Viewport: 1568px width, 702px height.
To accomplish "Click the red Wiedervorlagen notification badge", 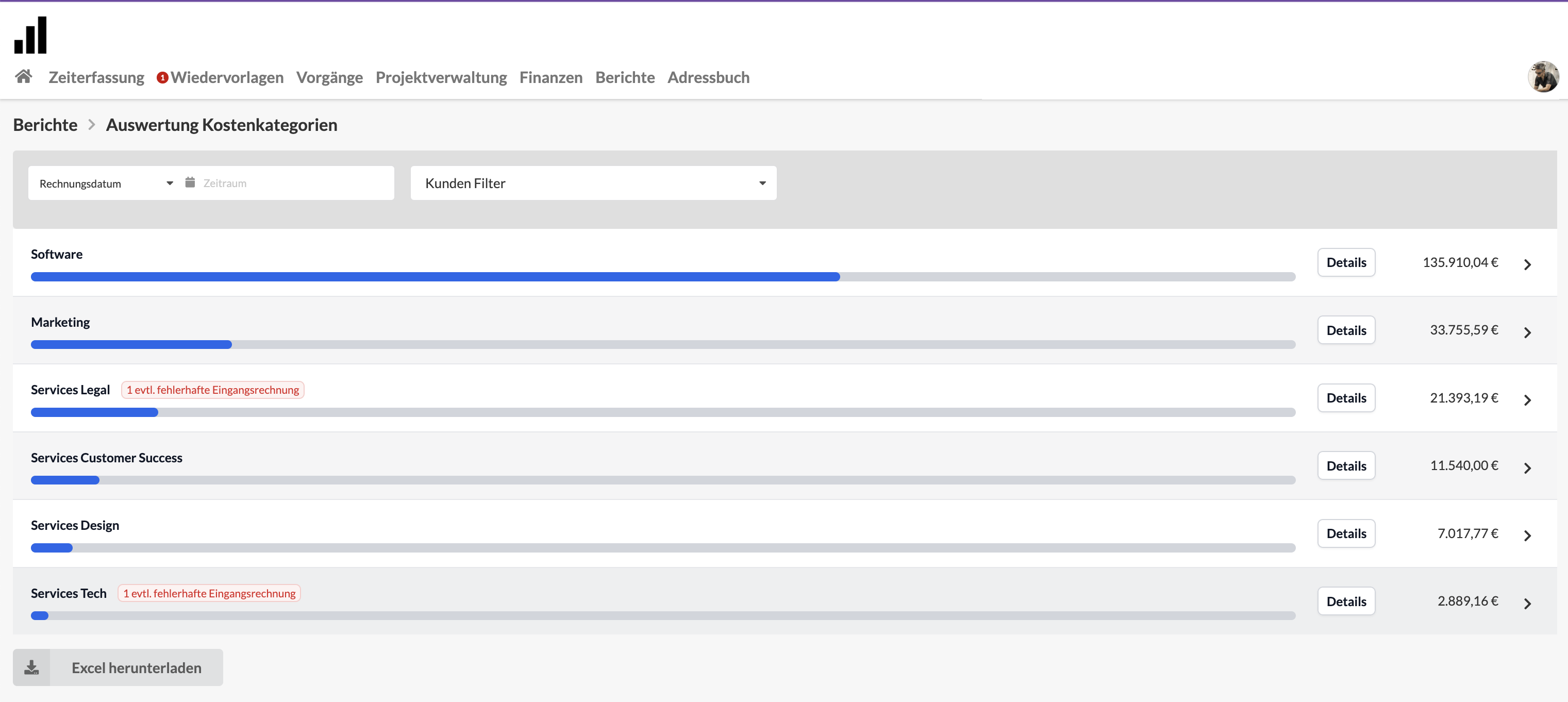I will (162, 78).
